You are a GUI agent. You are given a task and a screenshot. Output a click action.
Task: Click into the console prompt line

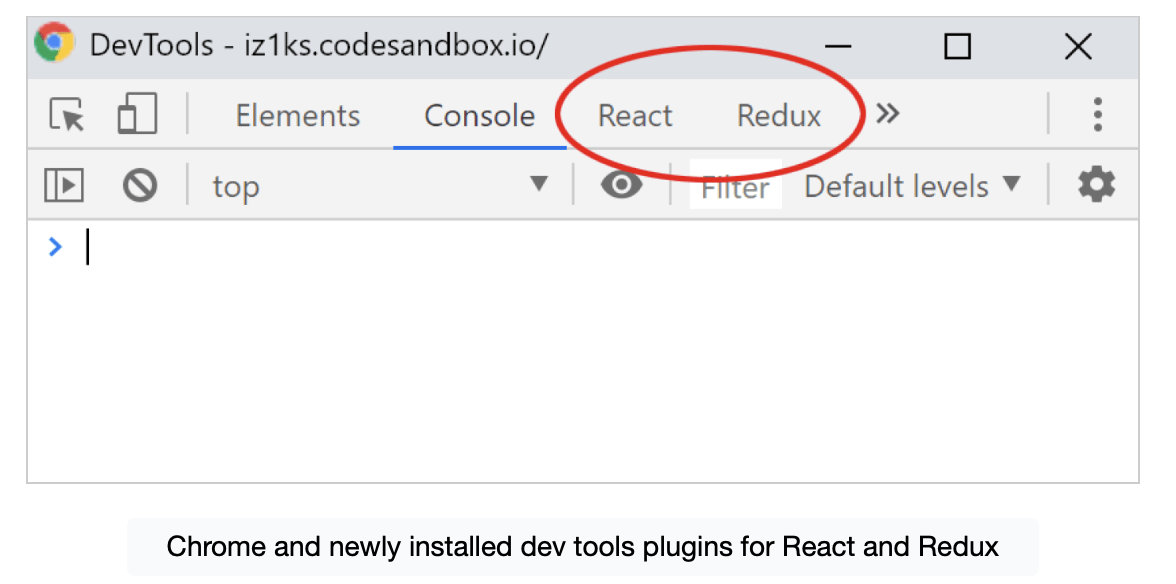point(582,247)
